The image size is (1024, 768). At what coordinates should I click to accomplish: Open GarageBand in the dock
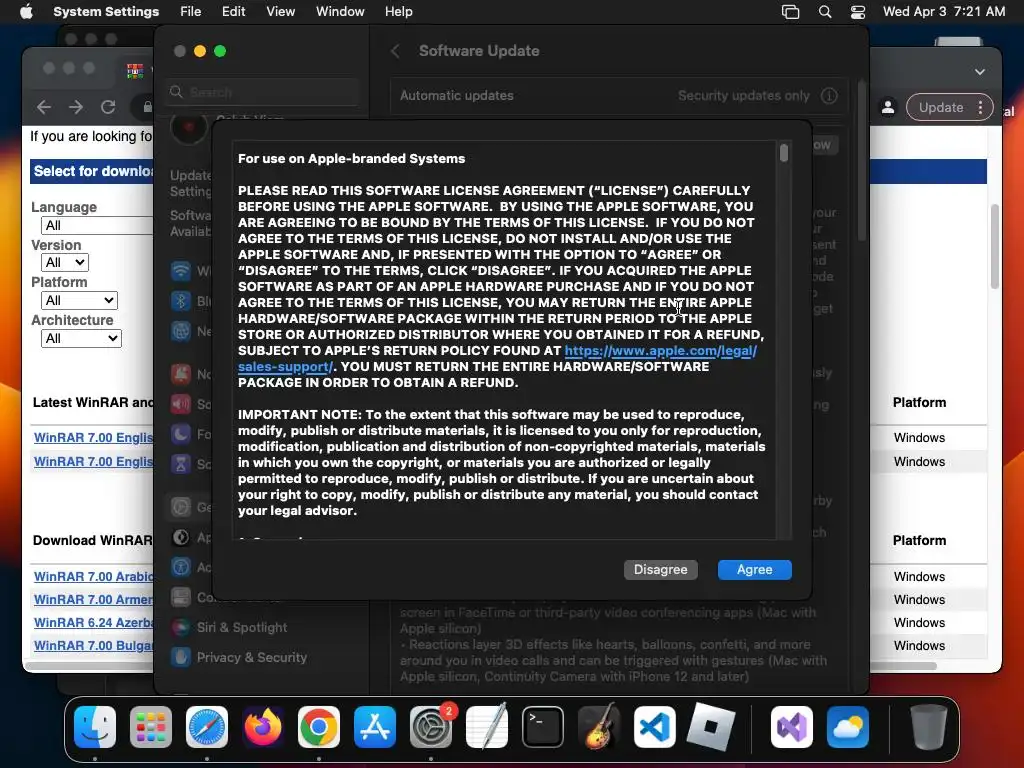599,727
